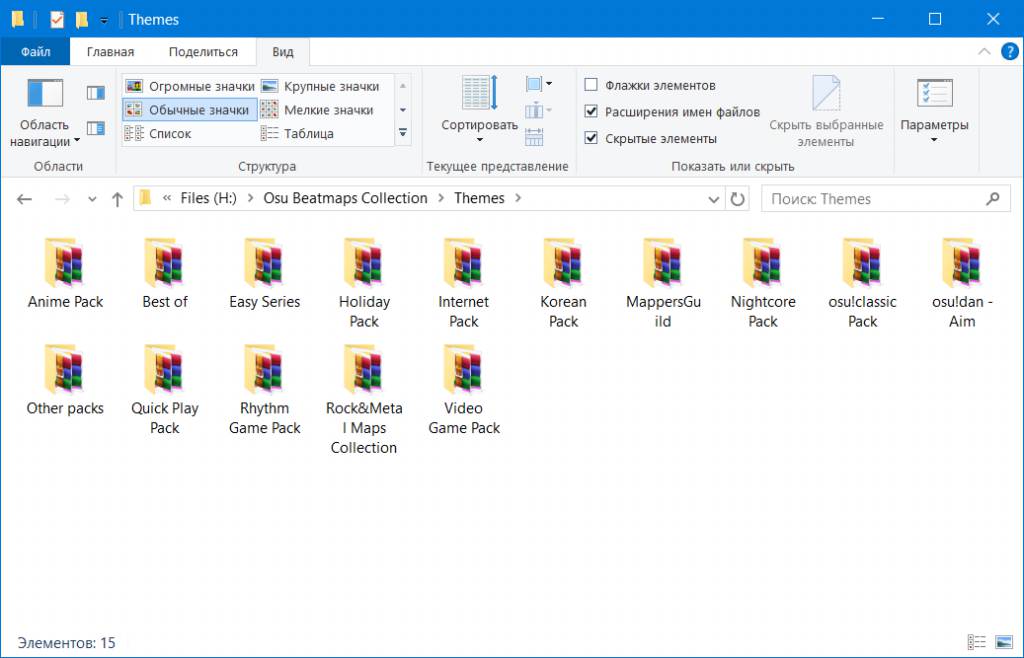Expand the layout gallery more arrow

(403, 133)
